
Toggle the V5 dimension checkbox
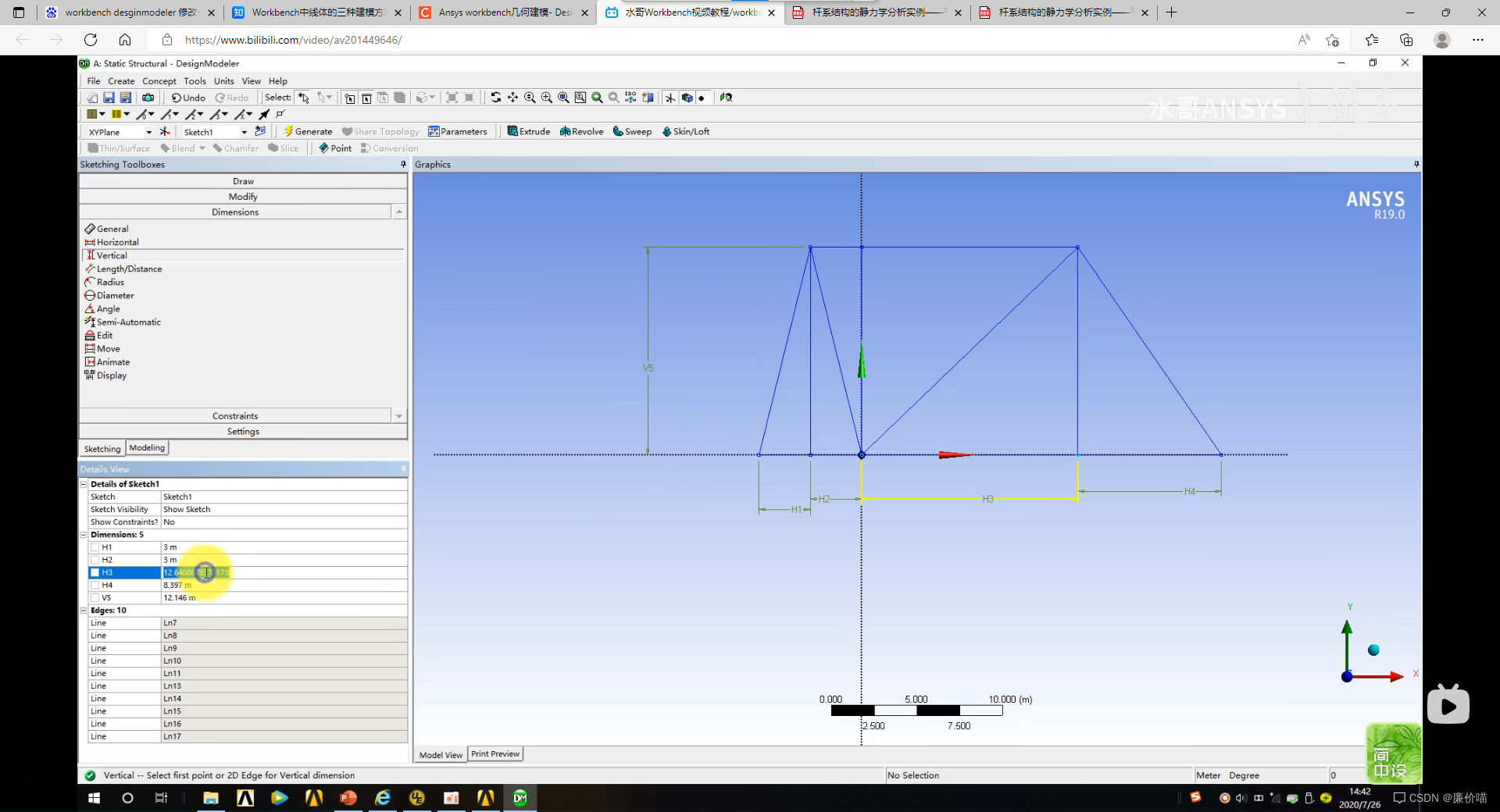pos(95,597)
